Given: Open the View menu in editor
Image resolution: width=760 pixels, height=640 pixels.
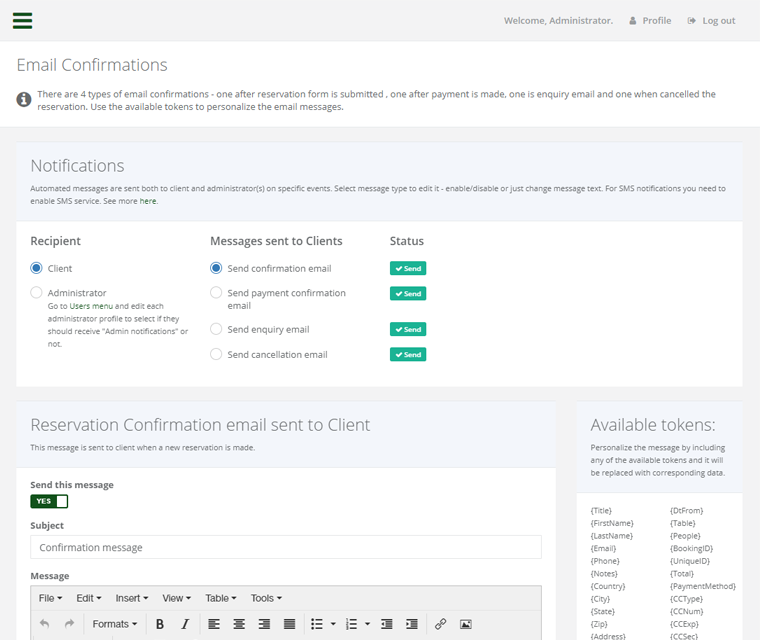Looking at the screenshot, I should tap(176, 598).
